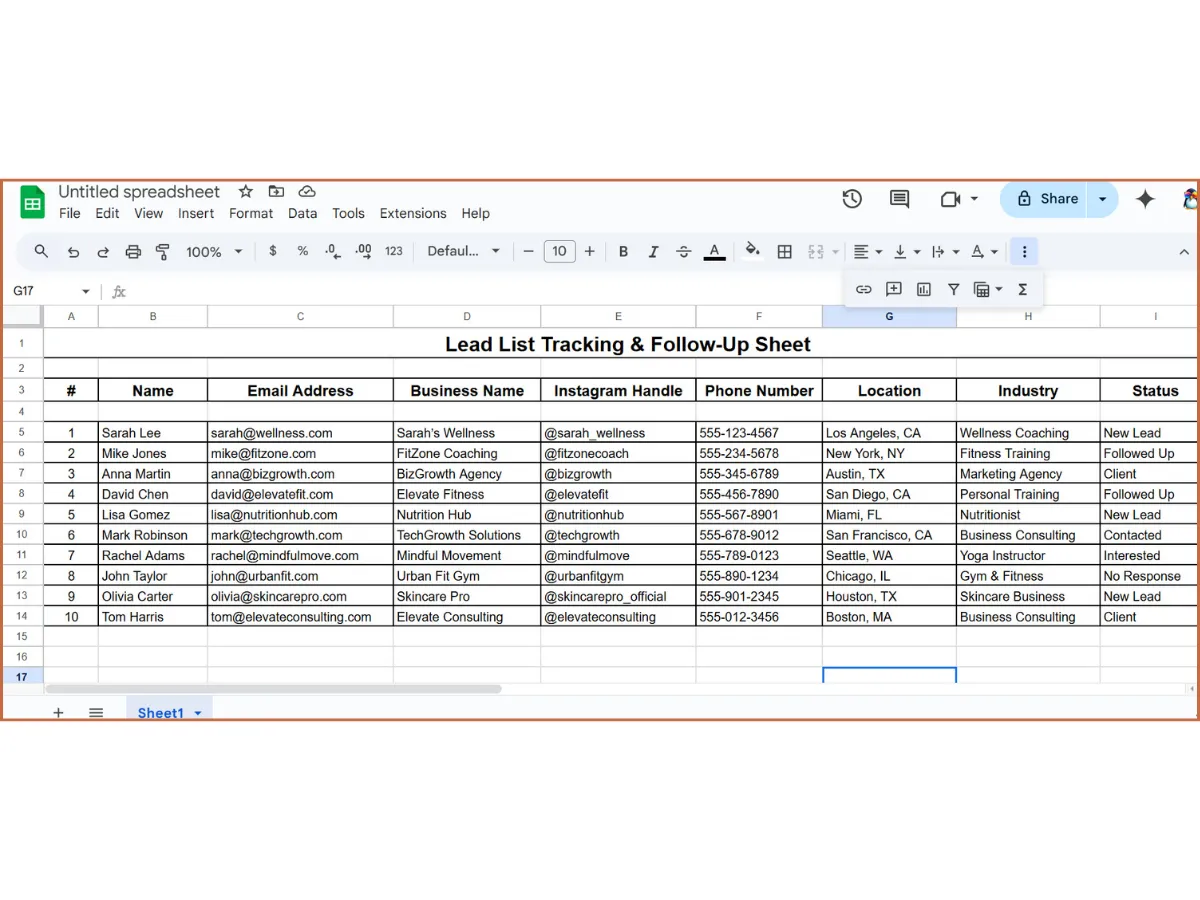Click the Print icon

pyautogui.click(x=133, y=252)
